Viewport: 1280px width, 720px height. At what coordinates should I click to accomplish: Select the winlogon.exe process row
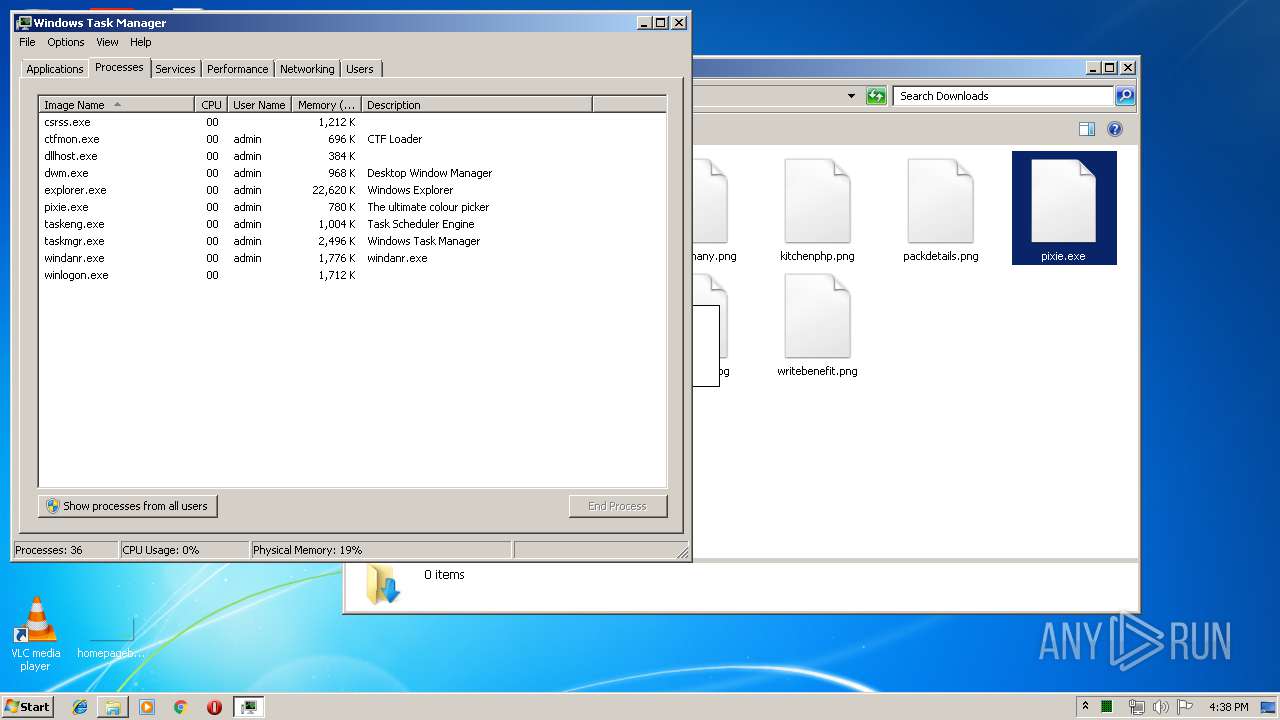(352, 275)
